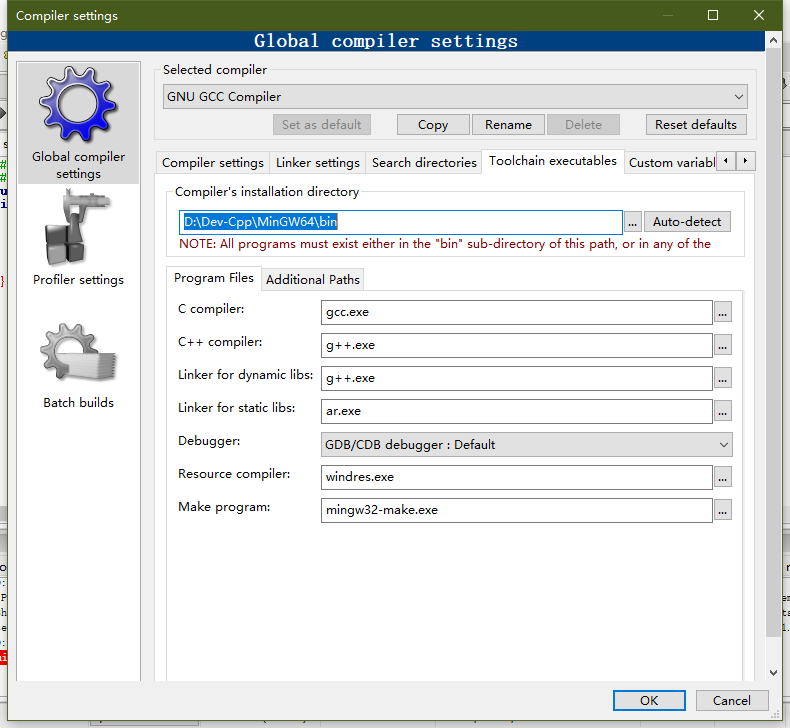Click the mingw32-make.exe make program field
The height and width of the screenshot is (728, 790).
point(516,510)
